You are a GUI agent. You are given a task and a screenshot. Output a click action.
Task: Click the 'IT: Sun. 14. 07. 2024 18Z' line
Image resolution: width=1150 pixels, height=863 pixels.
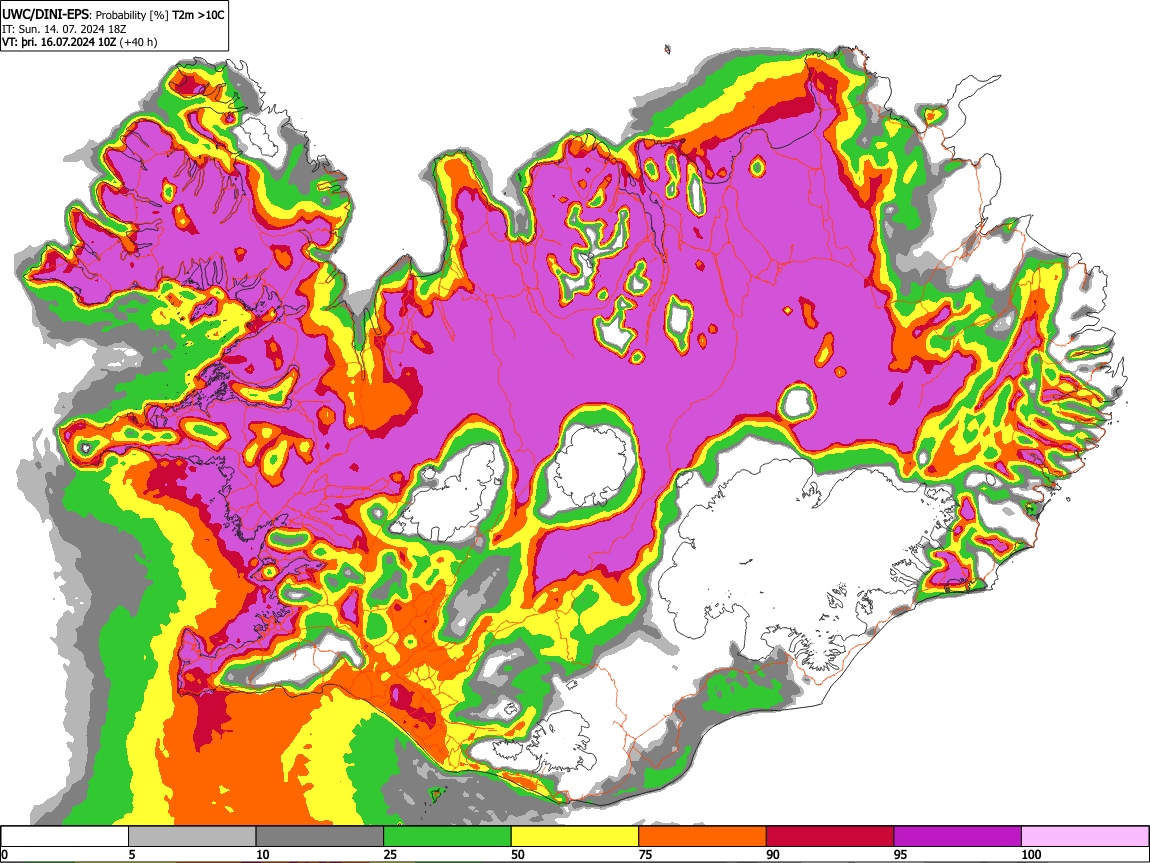point(65,29)
